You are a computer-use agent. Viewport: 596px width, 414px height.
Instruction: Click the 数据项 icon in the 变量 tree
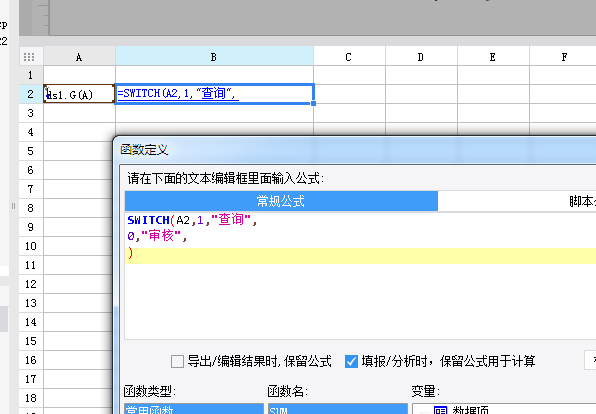[441, 410]
